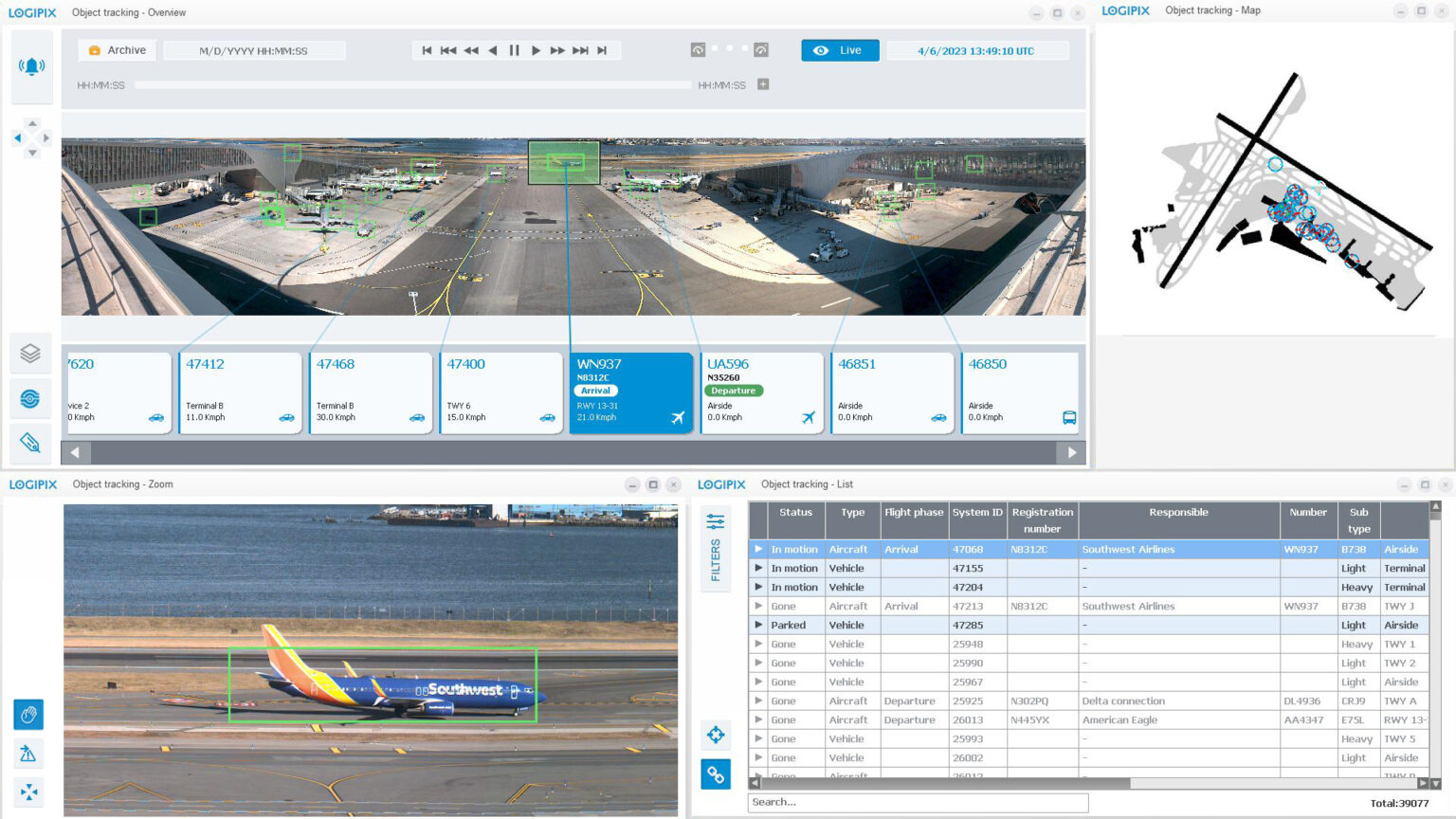Viewport: 1456px width, 819px height.
Task: Switch to Archive playback mode
Action: tap(116, 49)
